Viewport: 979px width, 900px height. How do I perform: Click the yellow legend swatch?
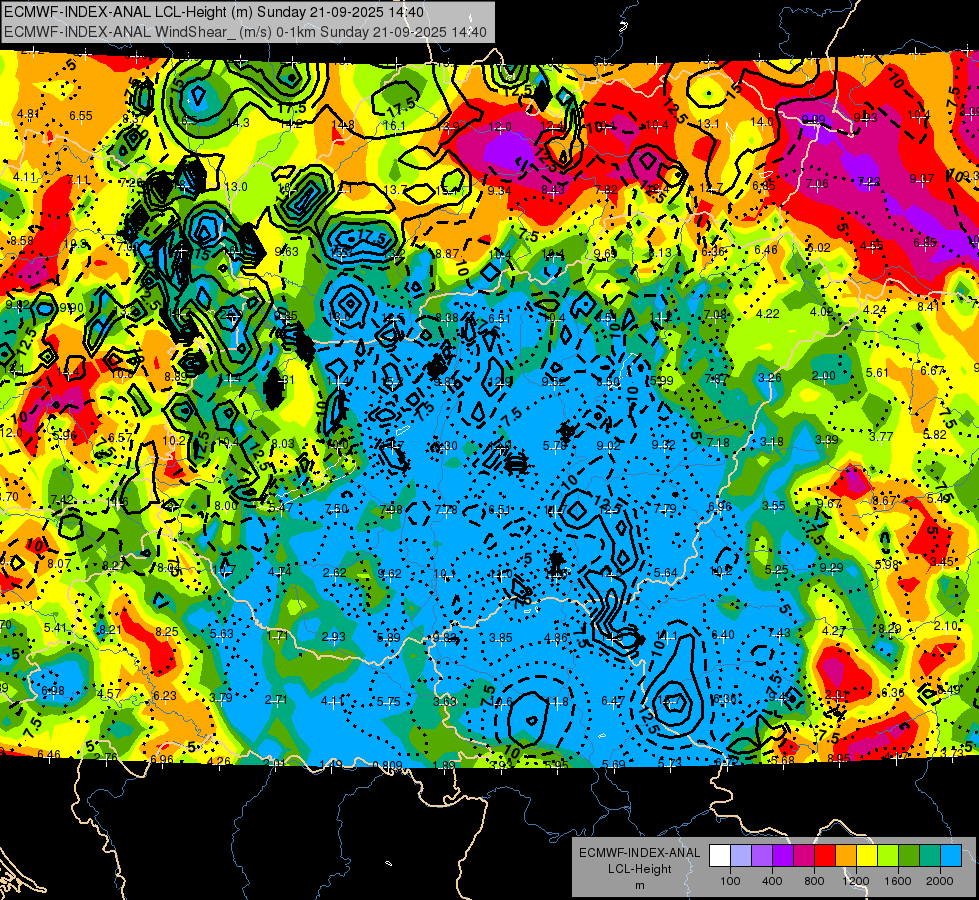pyautogui.click(x=867, y=856)
